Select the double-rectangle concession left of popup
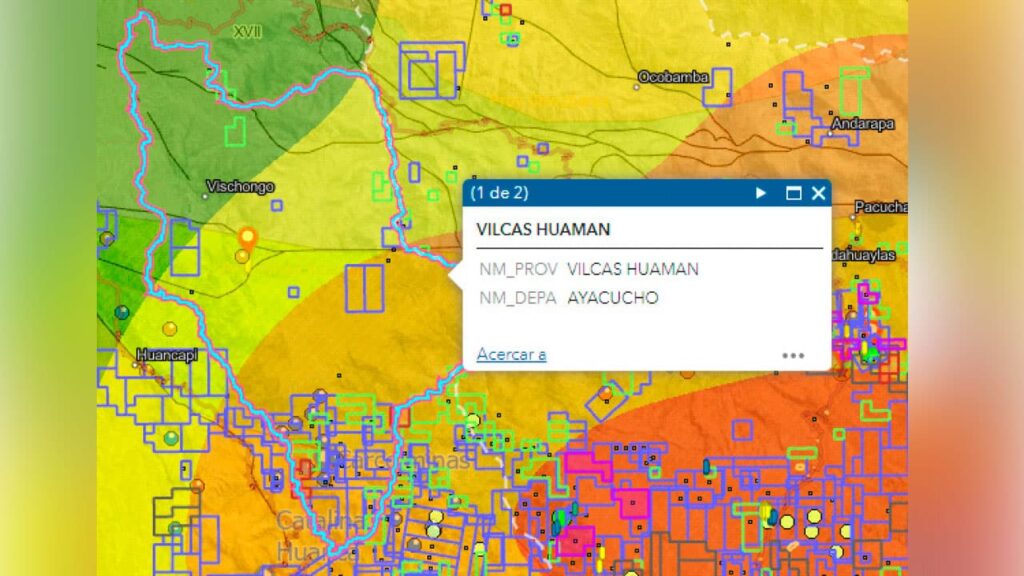The width and height of the screenshot is (1024, 576). click(x=365, y=288)
